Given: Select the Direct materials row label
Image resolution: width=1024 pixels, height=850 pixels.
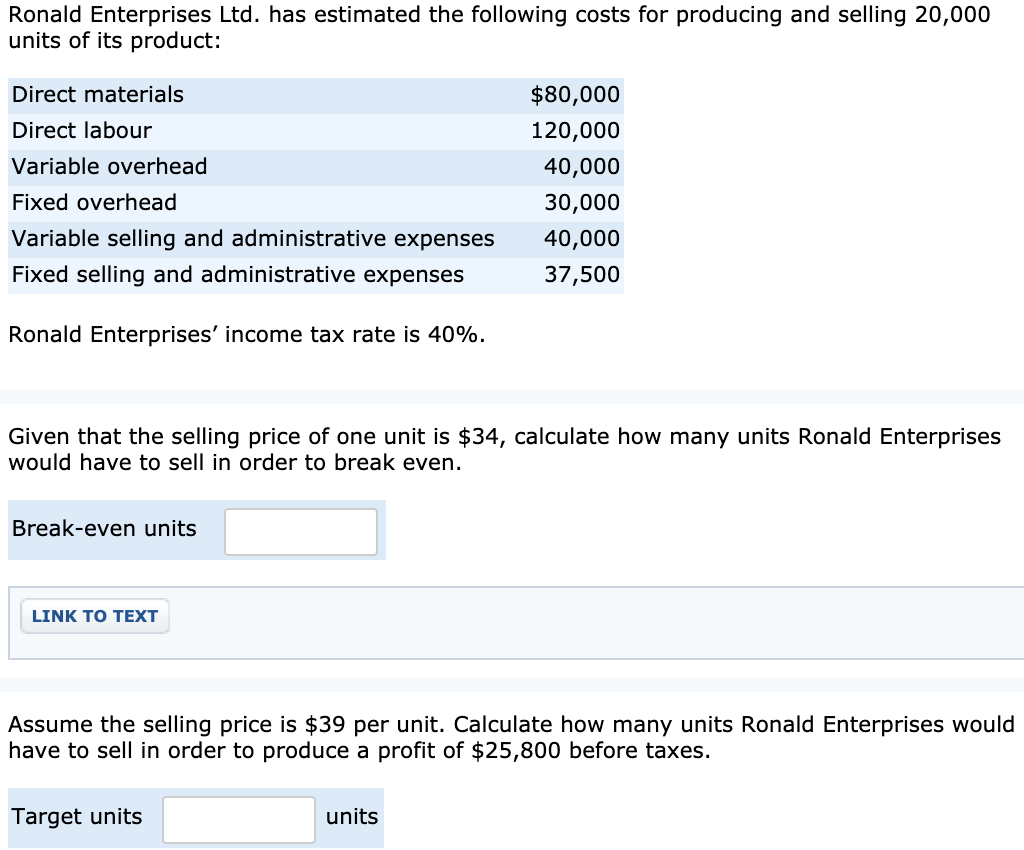Looking at the screenshot, I should point(98,95).
